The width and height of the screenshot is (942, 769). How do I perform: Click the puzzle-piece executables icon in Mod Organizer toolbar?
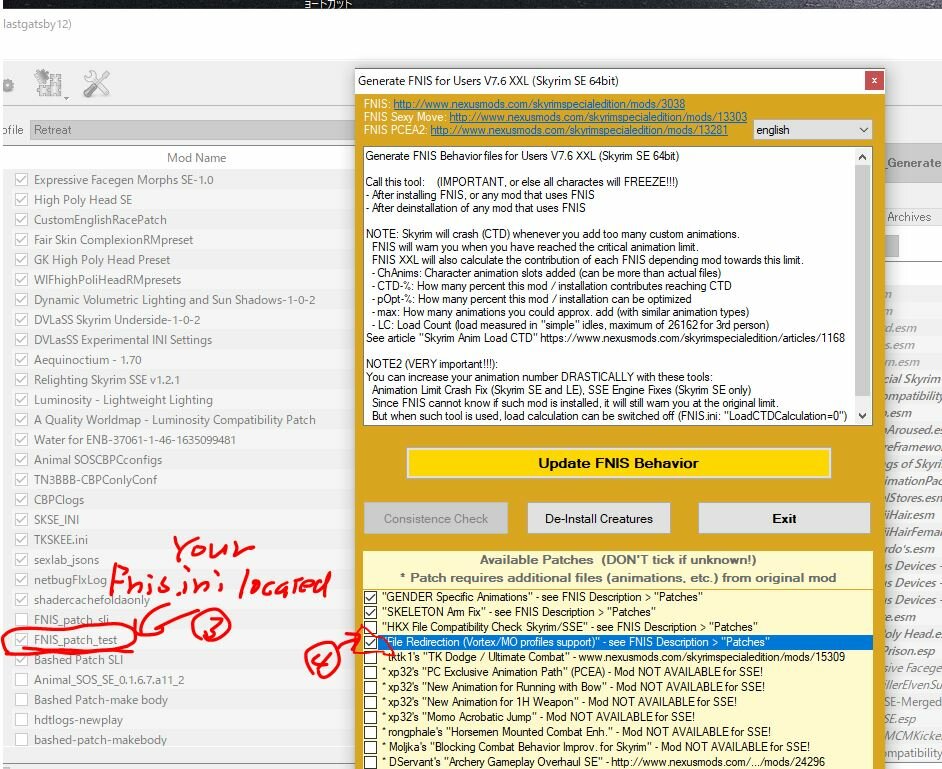coord(49,83)
